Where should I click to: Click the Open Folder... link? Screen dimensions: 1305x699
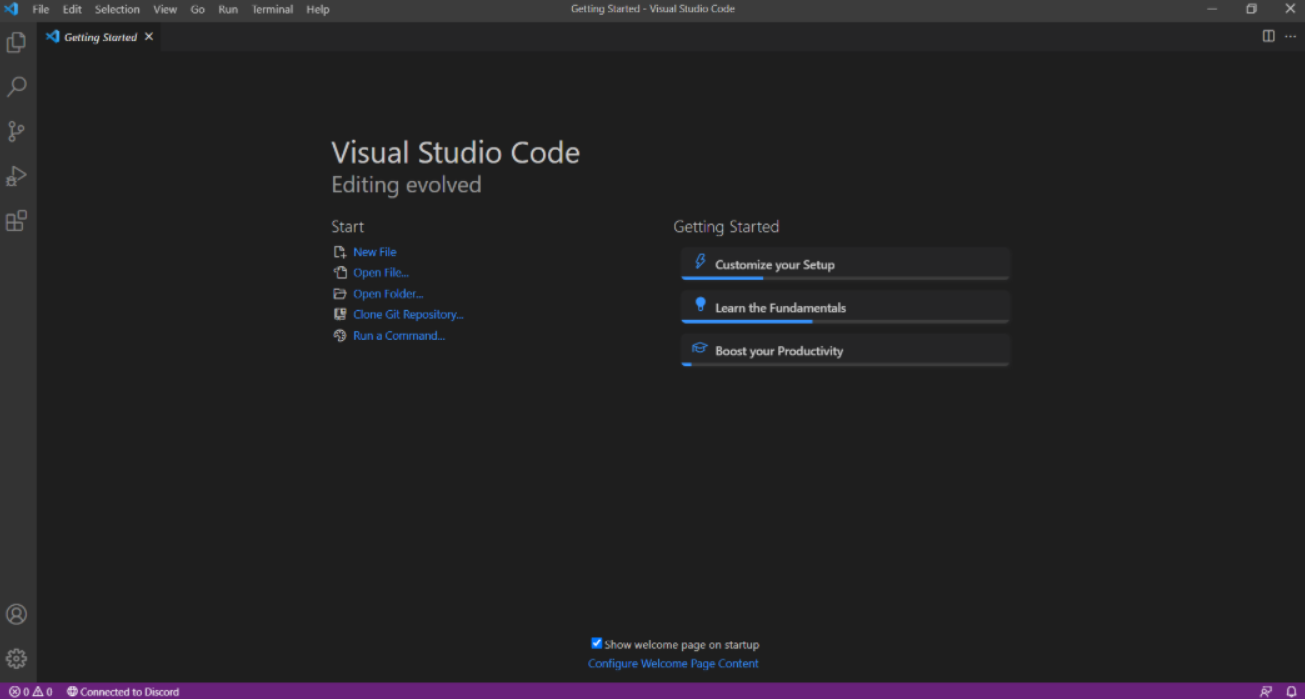click(x=388, y=294)
